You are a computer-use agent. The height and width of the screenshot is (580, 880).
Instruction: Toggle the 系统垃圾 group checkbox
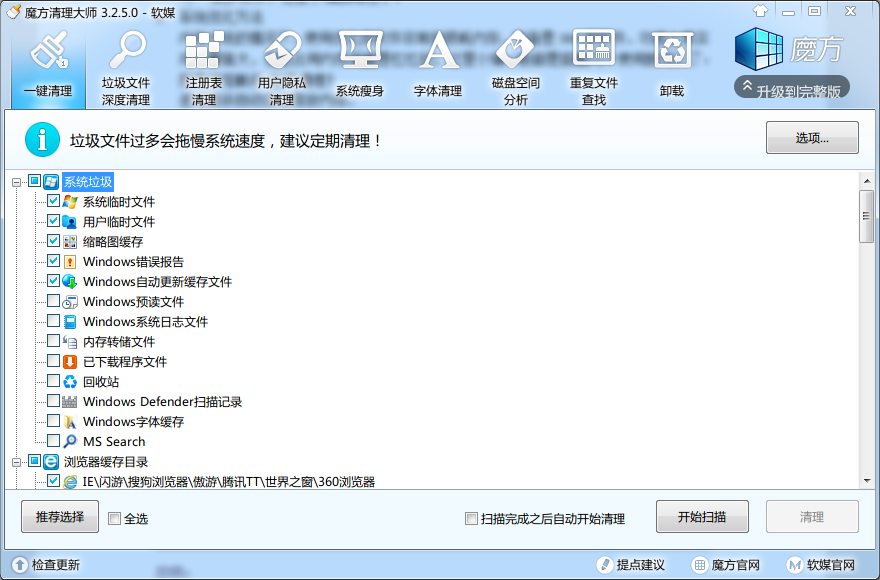coord(34,181)
